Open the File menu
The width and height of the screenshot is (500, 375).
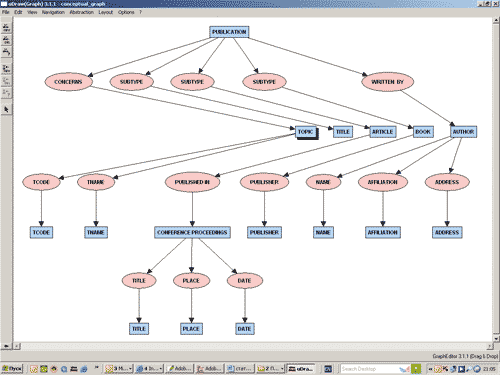coord(6,12)
